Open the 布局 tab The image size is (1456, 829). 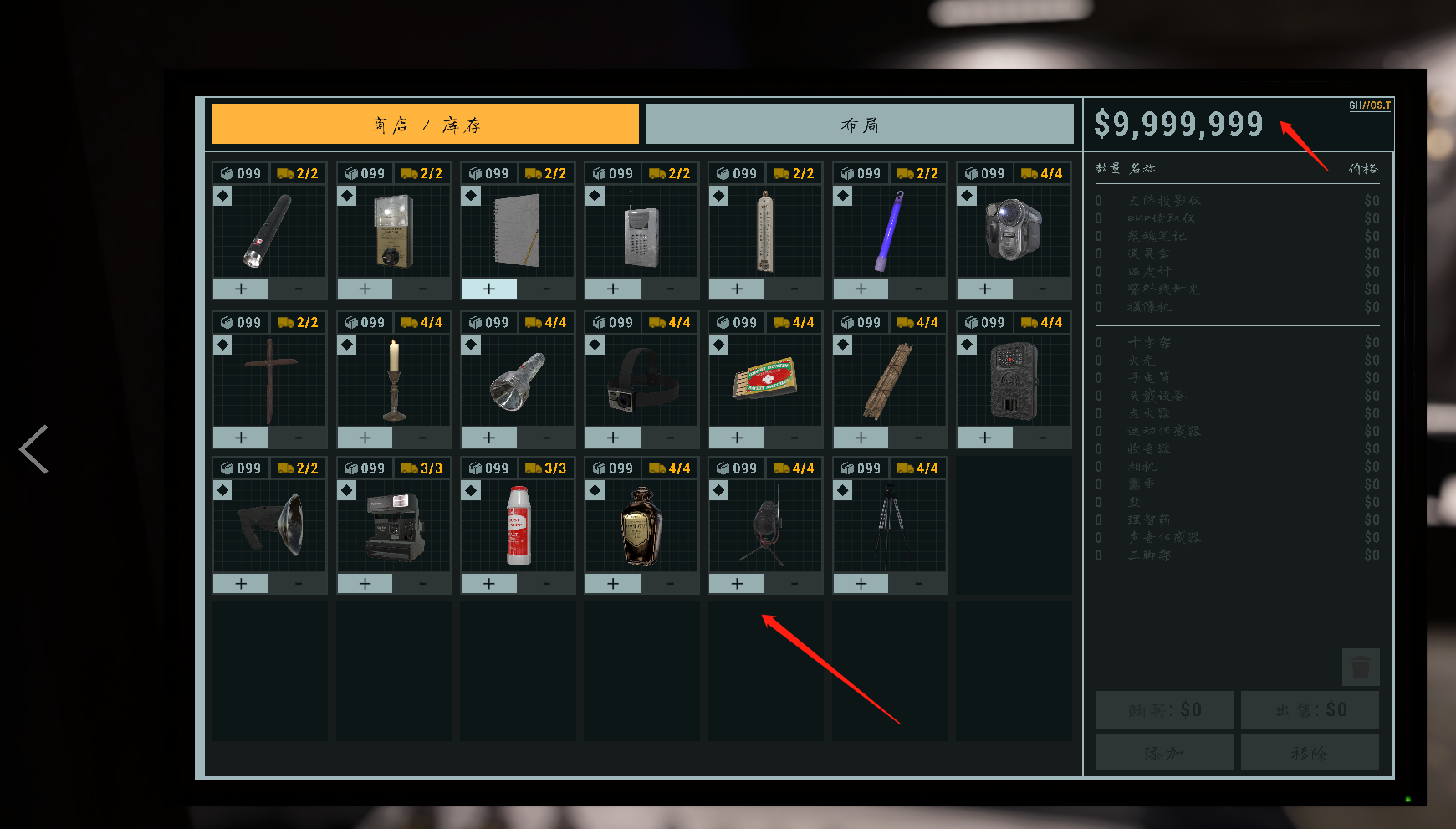pyautogui.click(x=859, y=124)
